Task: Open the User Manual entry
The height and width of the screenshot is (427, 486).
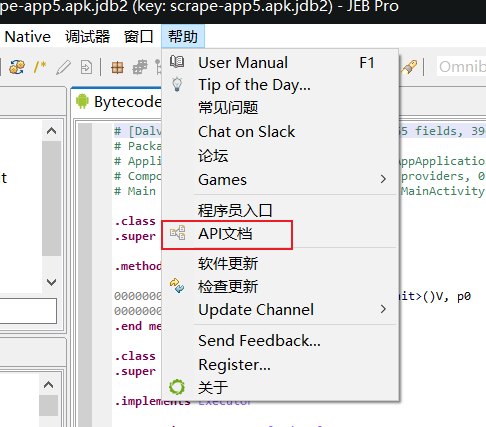Action: click(280, 63)
